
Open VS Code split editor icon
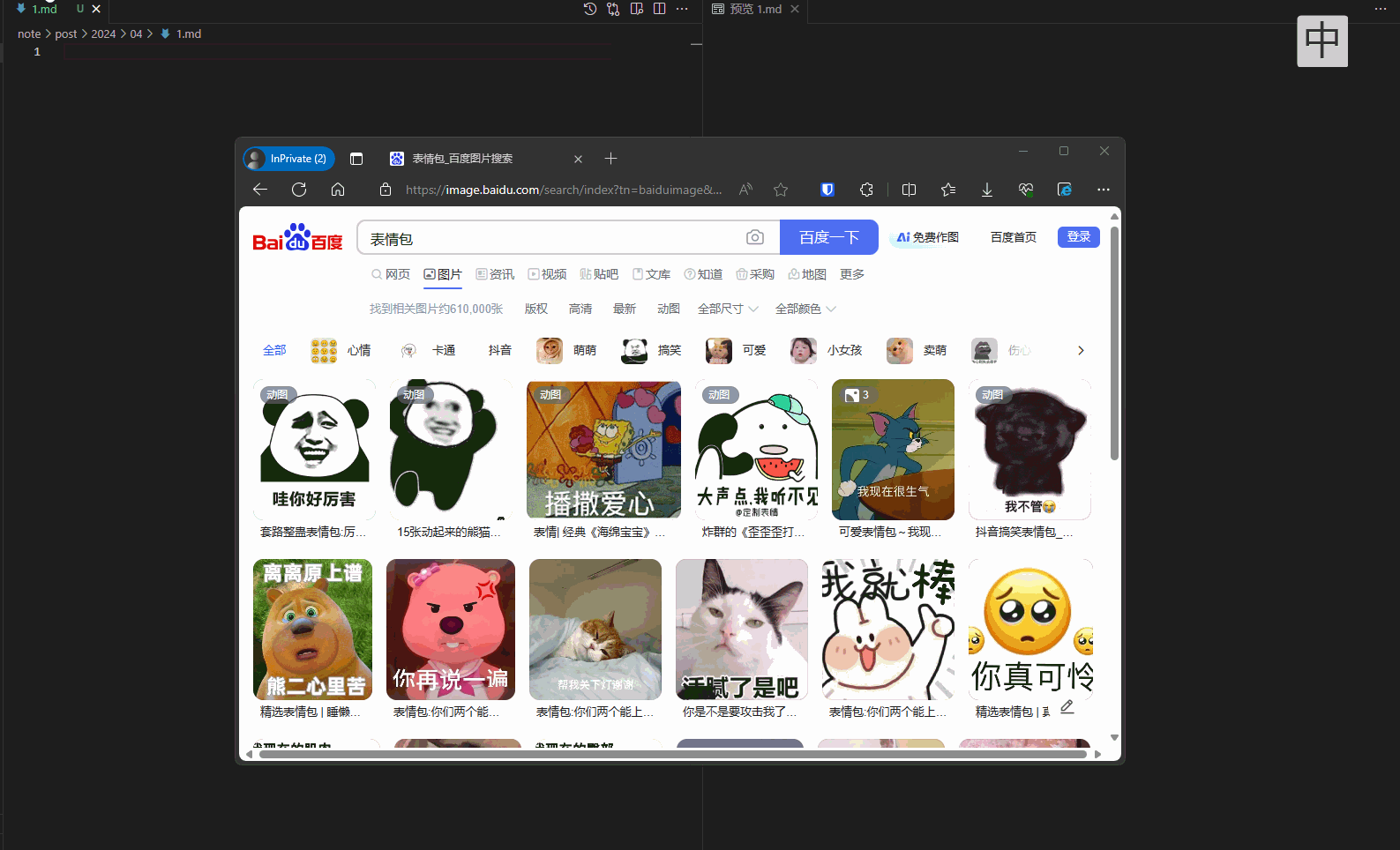pos(659,9)
